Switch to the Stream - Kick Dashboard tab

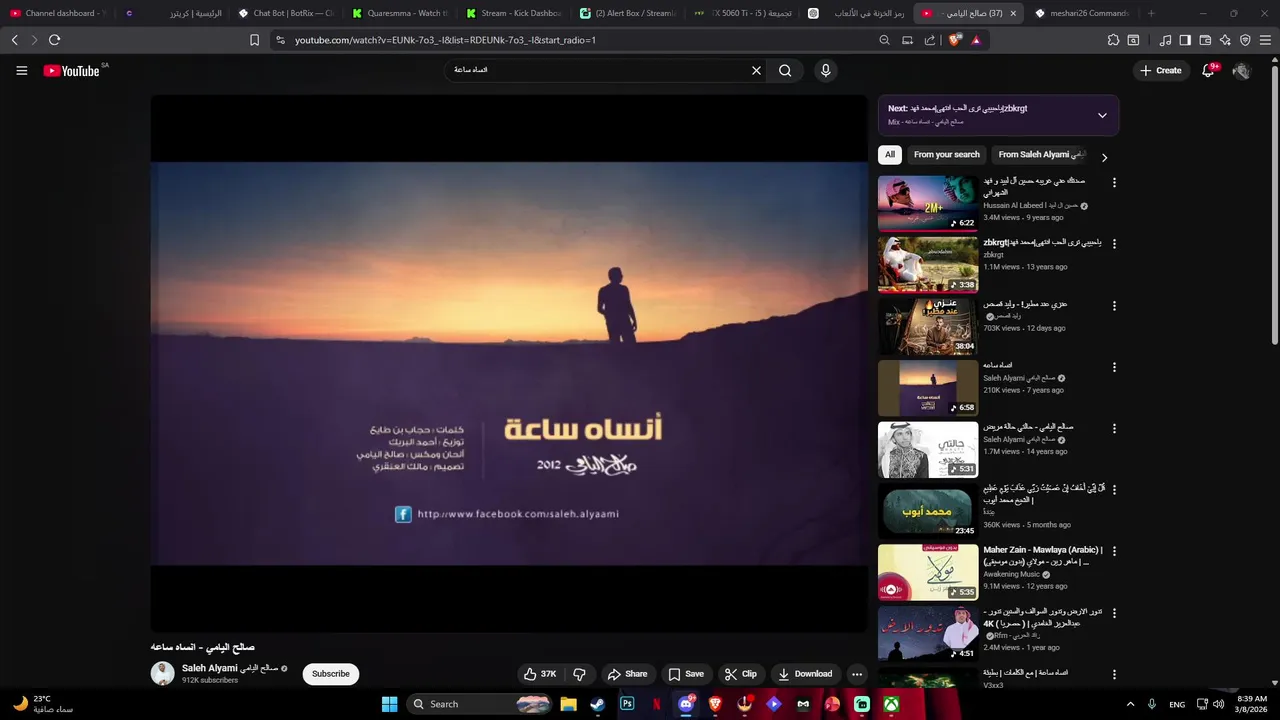click(514, 13)
